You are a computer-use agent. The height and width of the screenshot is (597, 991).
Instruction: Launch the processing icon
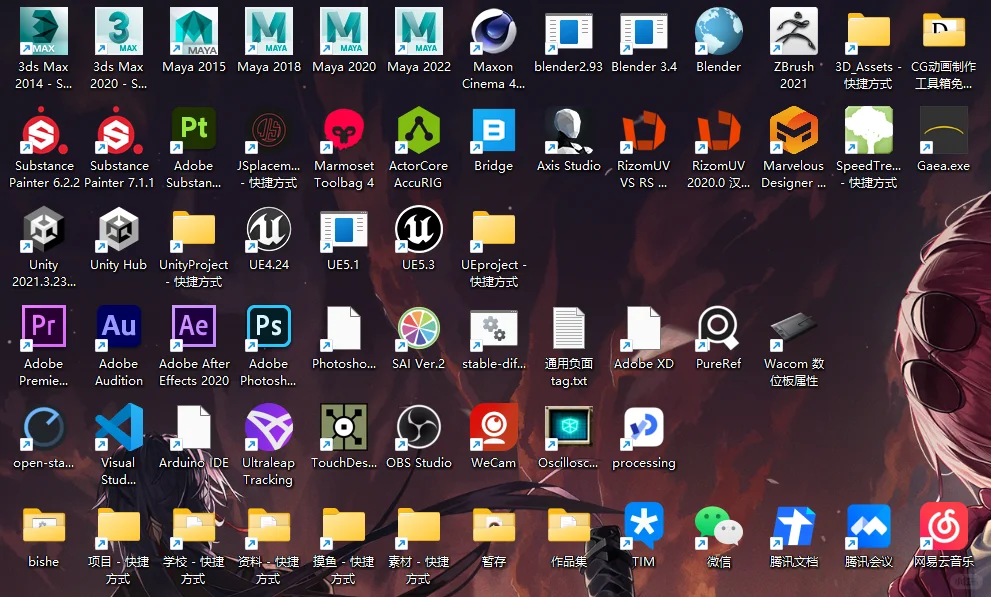point(644,427)
